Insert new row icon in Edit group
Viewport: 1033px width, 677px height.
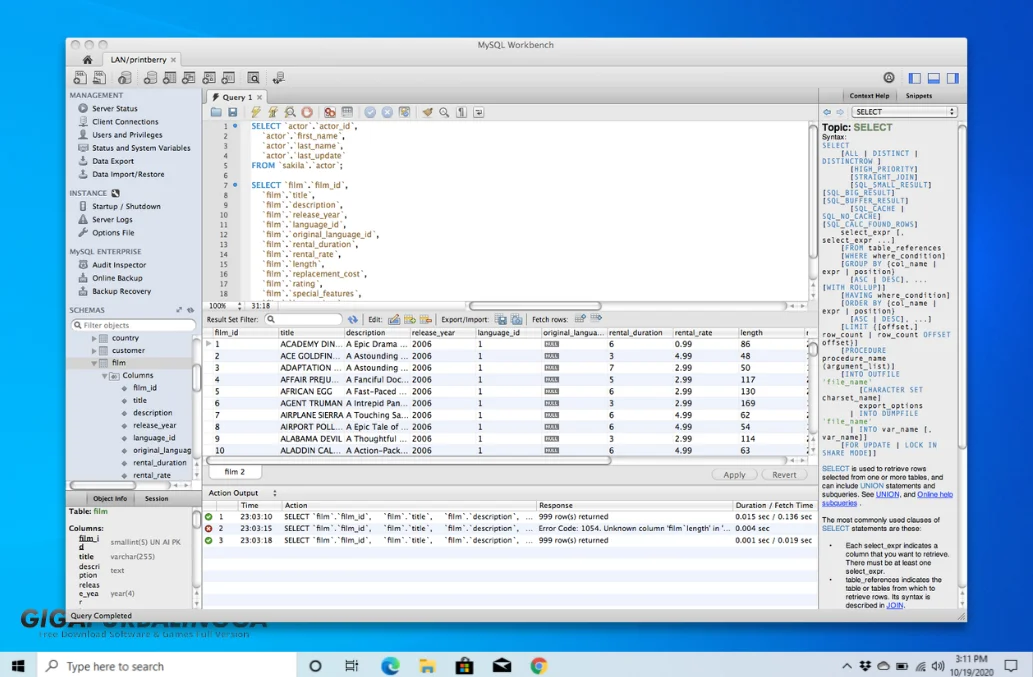pos(410,319)
